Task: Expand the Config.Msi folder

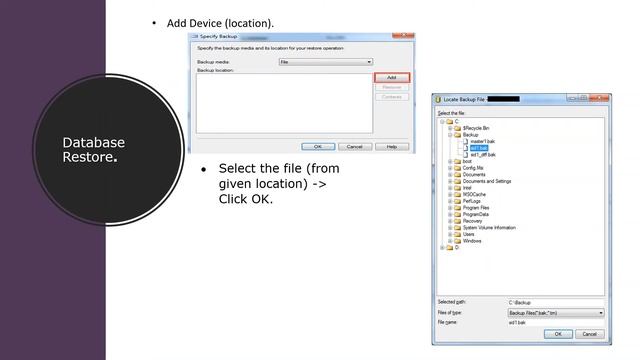Action: point(450,168)
